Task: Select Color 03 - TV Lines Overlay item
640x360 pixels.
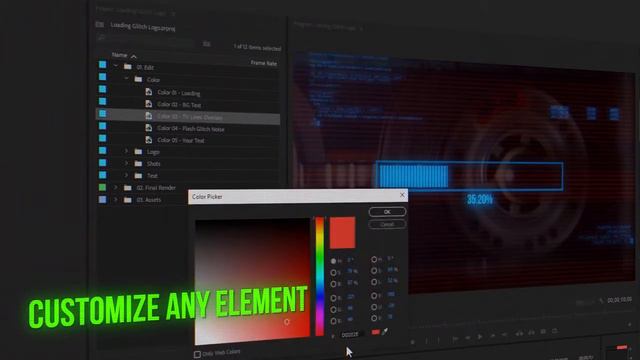Action: click(x=188, y=117)
